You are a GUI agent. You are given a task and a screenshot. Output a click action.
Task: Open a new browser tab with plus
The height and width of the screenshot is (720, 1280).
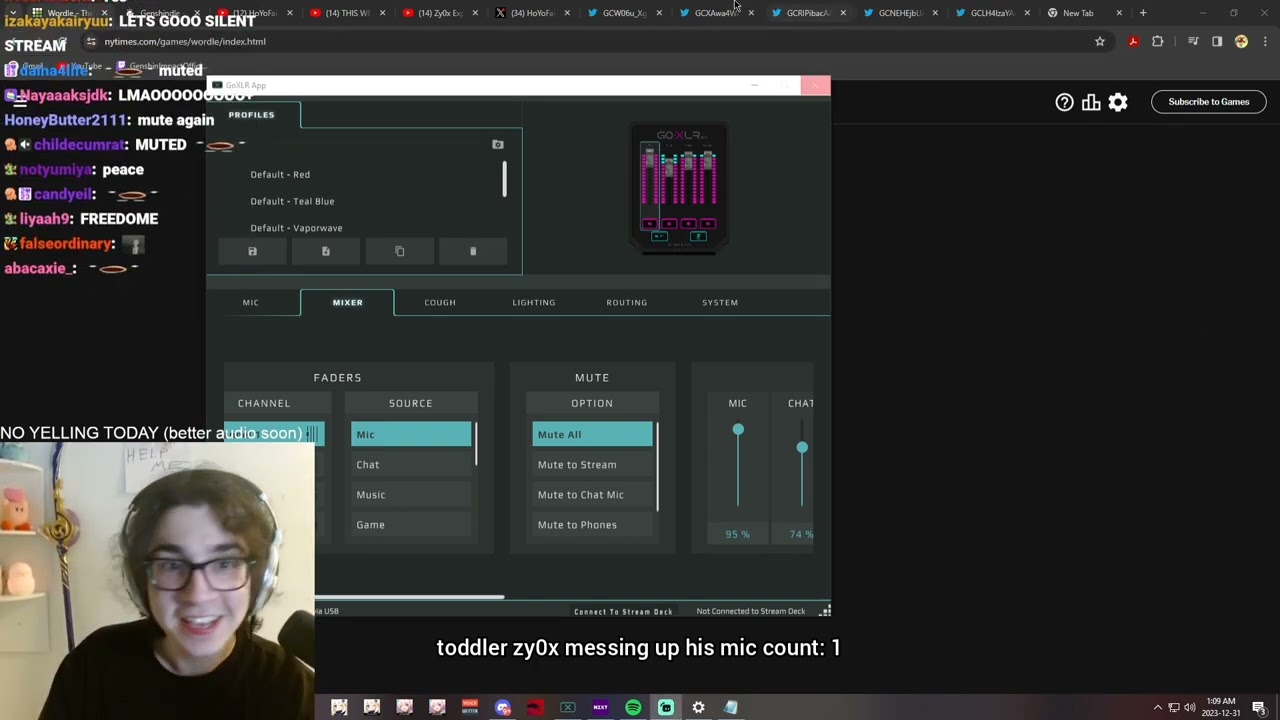[x=1143, y=13]
